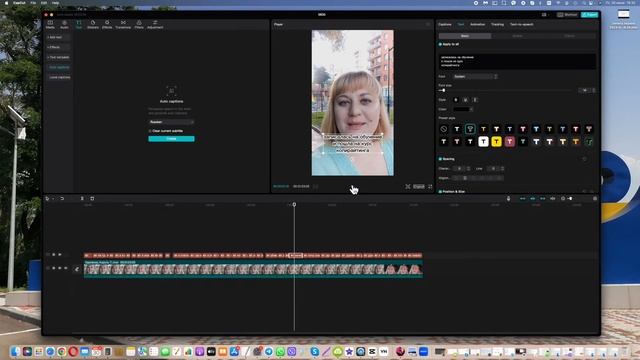Image resolution: width=640 pixels, height=360 pixels.
Task: Toggle auto snapping above timeline
Action: click(x=533, y=199)
